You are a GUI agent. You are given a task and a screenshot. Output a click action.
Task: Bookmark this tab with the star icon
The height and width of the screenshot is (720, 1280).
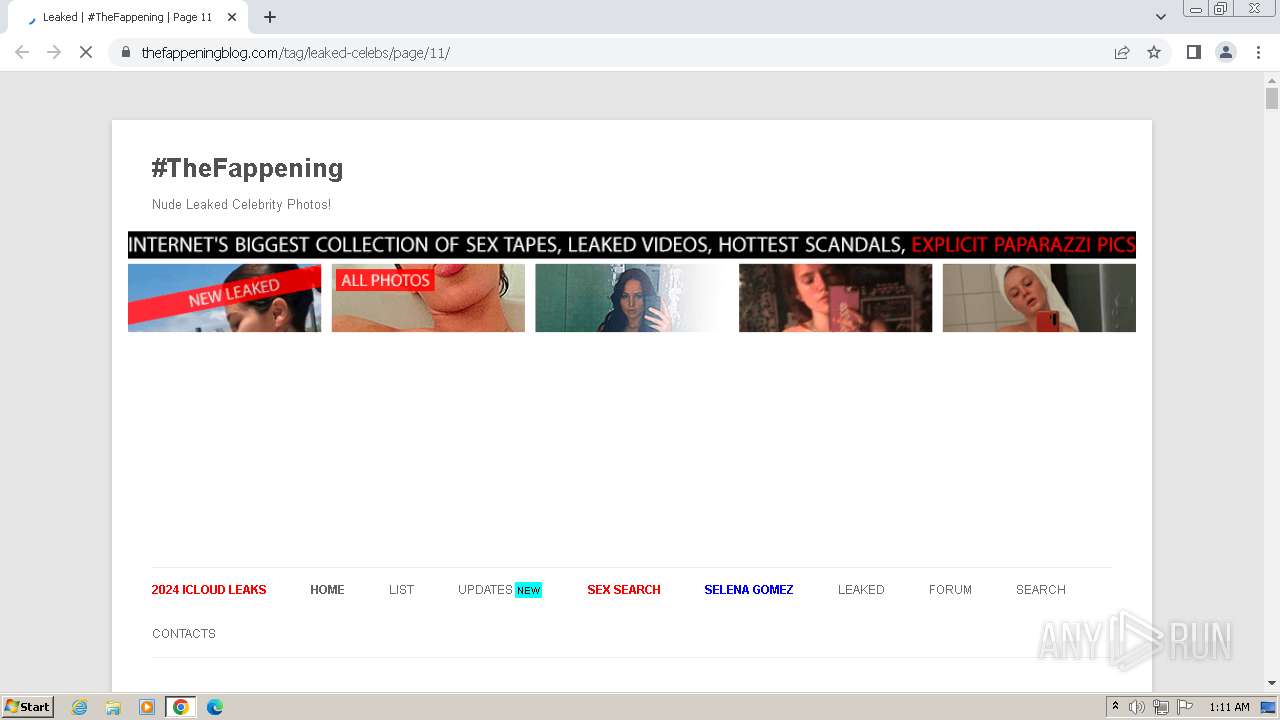(x=1154, y=52)
